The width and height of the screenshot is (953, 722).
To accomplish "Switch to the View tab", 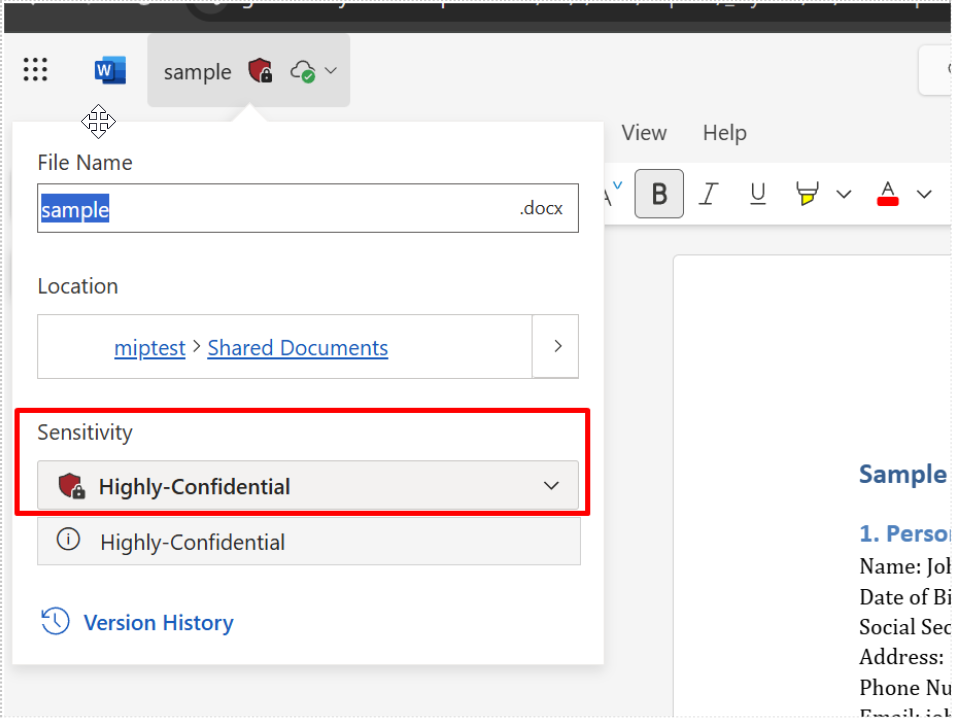I will tap(644, 133).
